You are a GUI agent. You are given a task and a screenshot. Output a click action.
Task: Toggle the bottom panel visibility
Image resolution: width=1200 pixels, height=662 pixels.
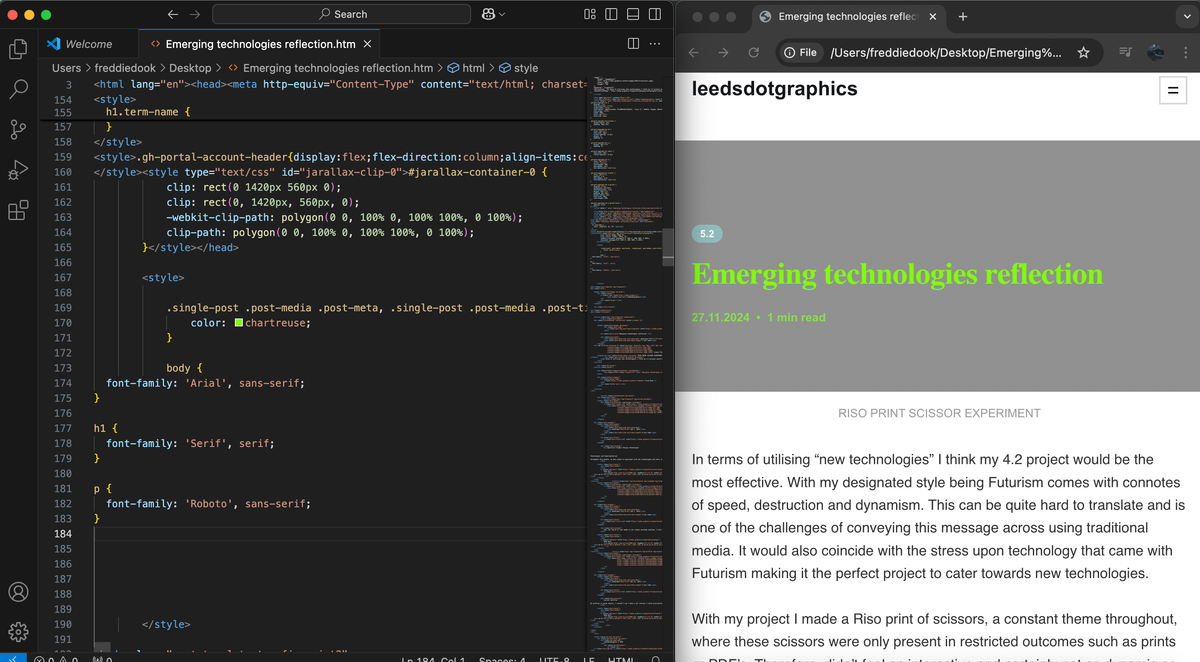pos(632,13)
